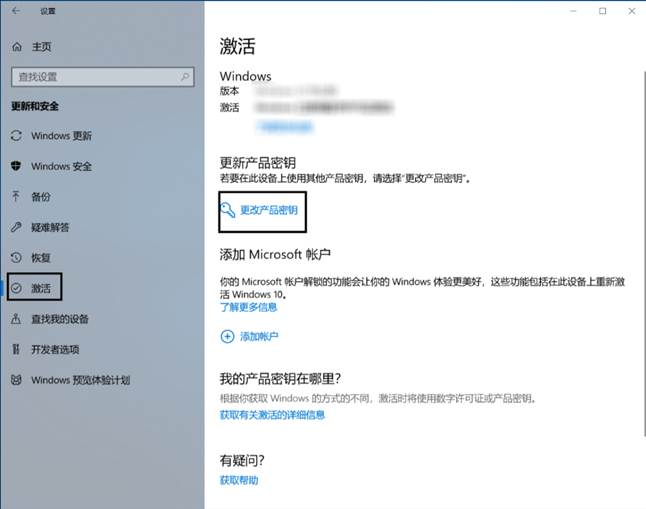The height and width of the screenshot is (509, 646).
Task: Click the 备份 upload arrow icon
Action: click(x=16, y=197)
